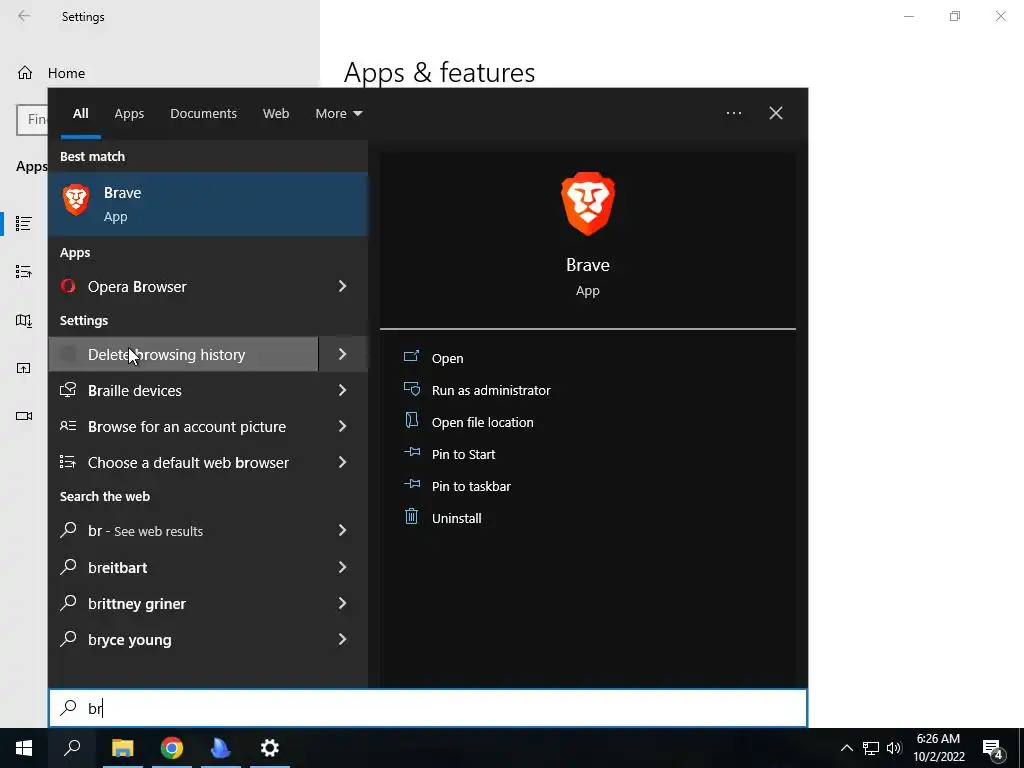Click the network icon in system tray
The height and width of the screenshot is (768, 1024).
(x=871, y=748)
